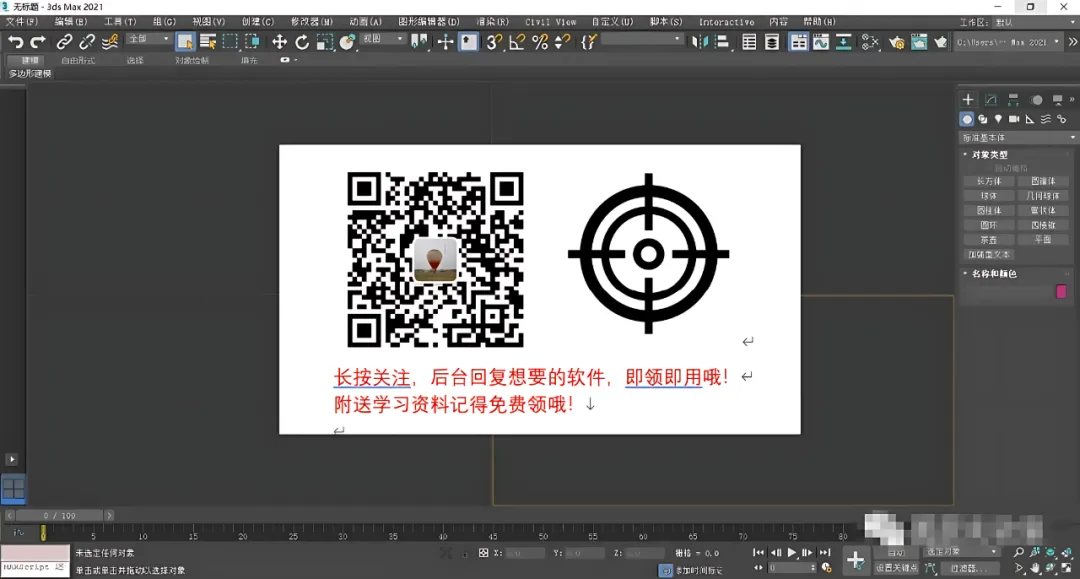Open Schematic View

point(844,42)
